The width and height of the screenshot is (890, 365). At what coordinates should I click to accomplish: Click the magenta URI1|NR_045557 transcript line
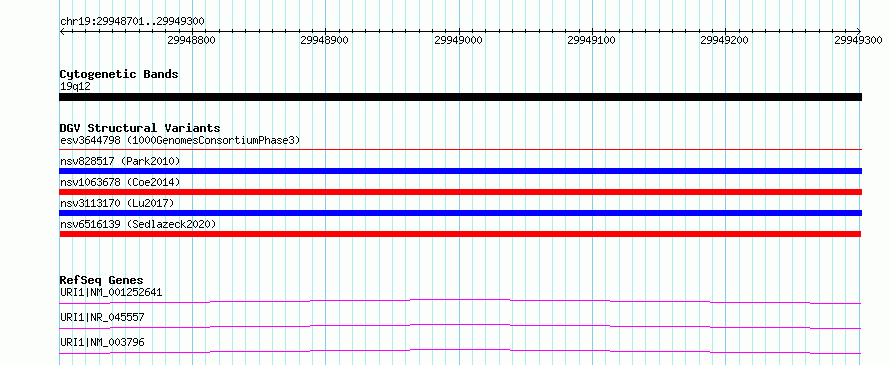point(460,326)
